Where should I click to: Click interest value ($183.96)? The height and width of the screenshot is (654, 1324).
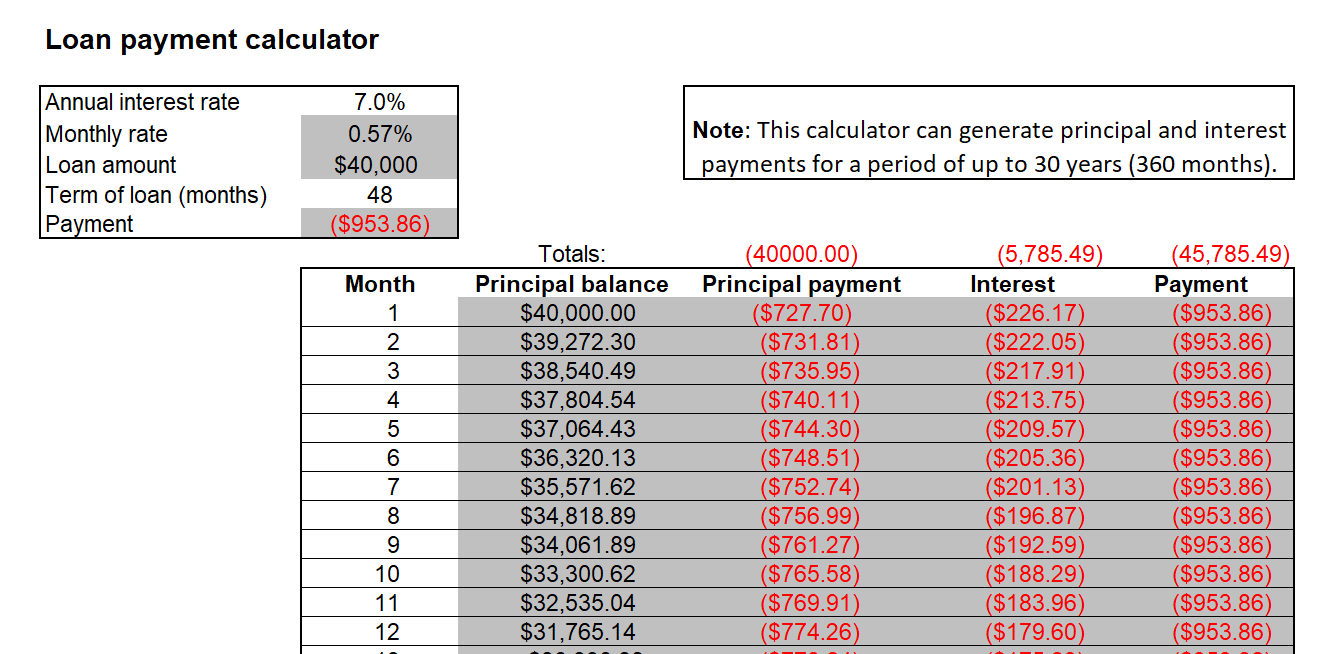point(1035,603)
